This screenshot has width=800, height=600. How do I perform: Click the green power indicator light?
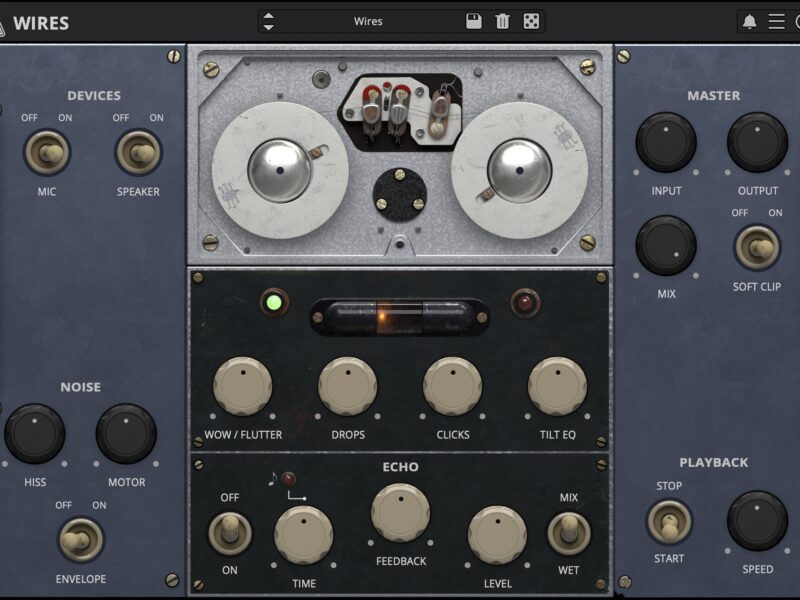pos(274,302)
